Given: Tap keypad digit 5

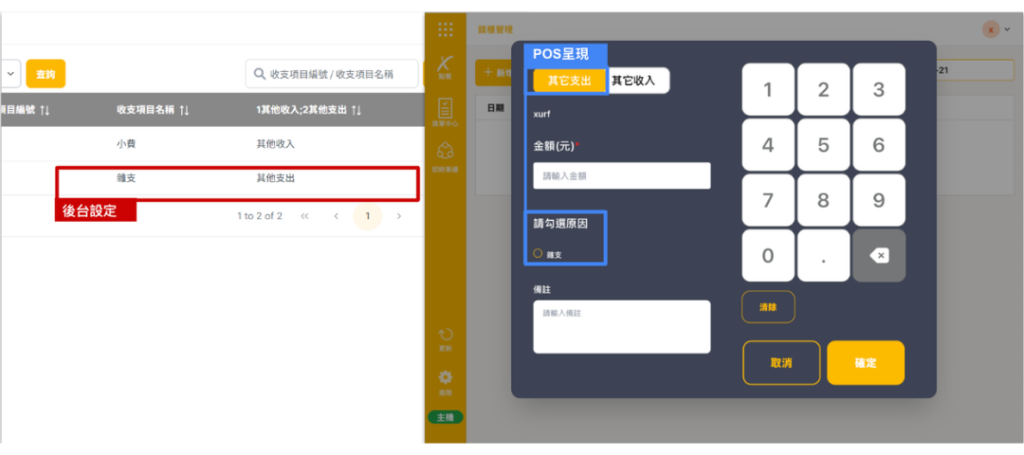Looking at the screenshot, I should [x=824, y=145].
